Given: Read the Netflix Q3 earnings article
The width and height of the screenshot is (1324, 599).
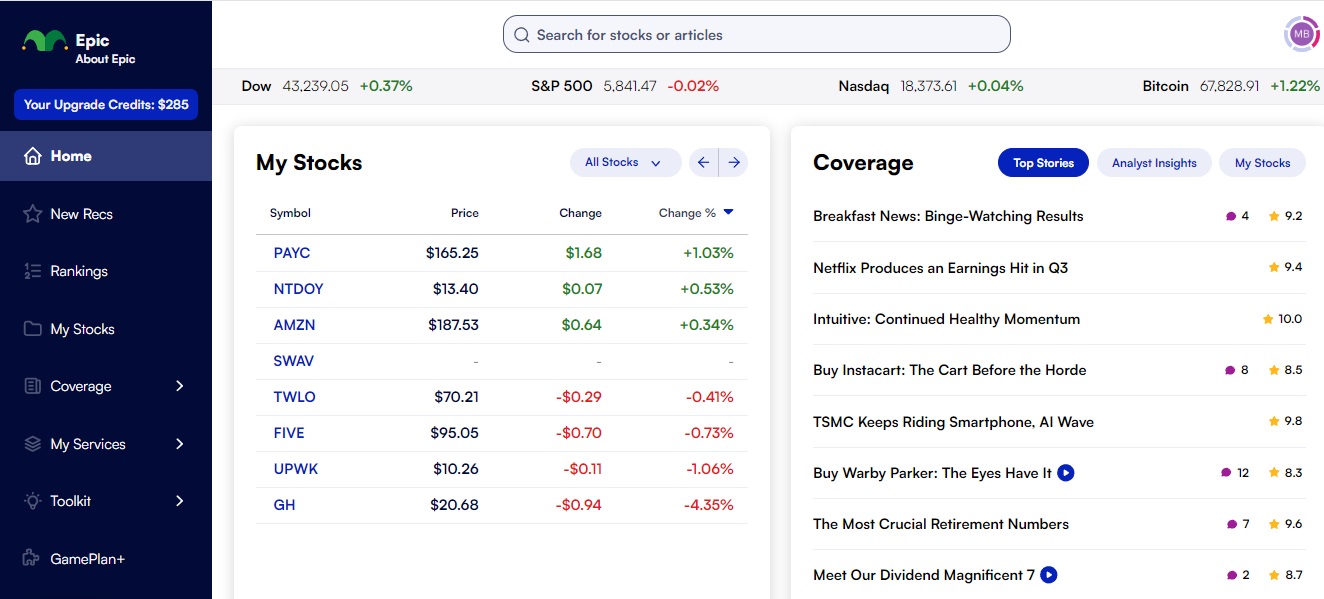Looking at the screenshot, I should (x=940, y=268).
